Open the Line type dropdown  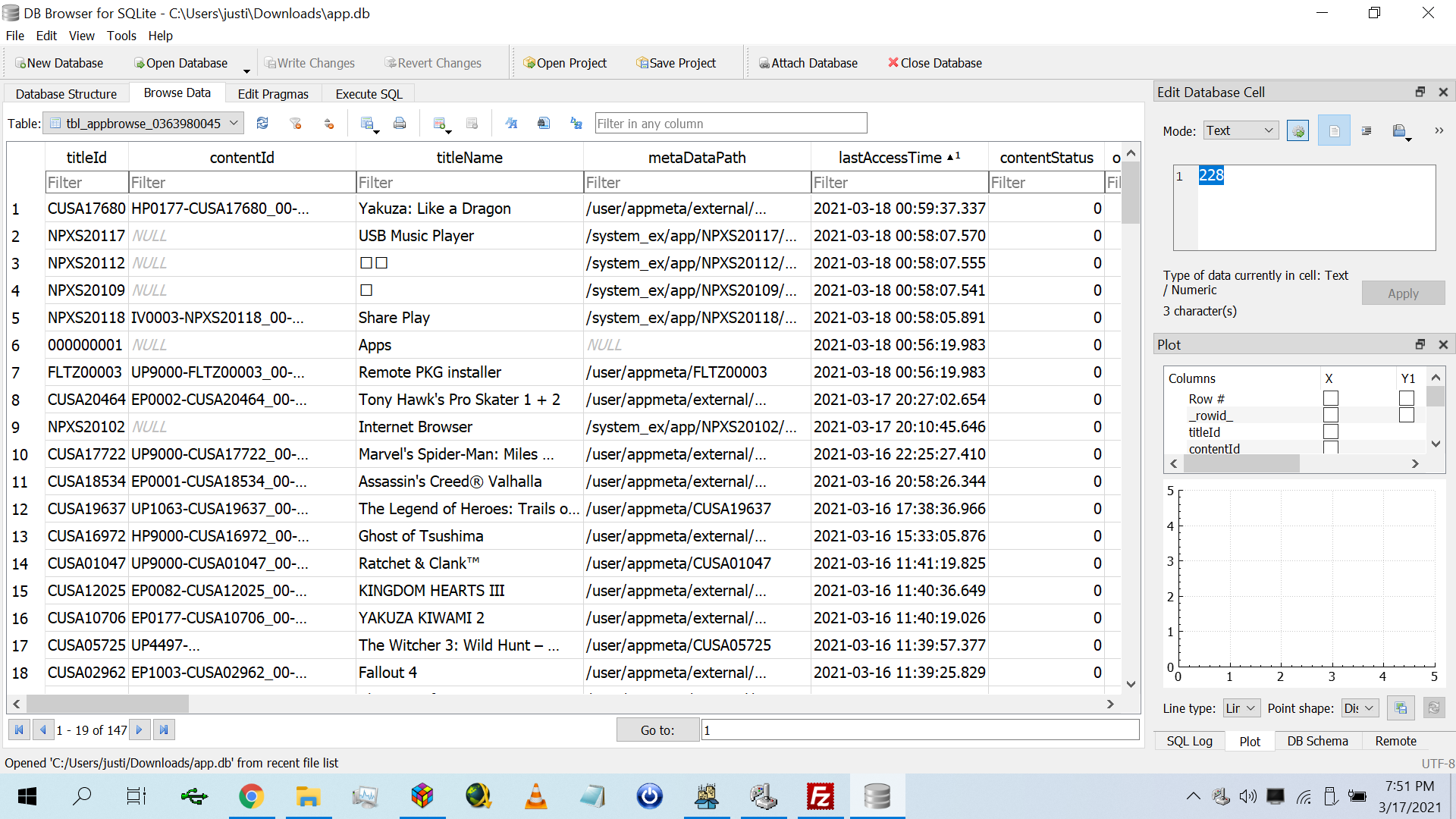coord(1241,708)
